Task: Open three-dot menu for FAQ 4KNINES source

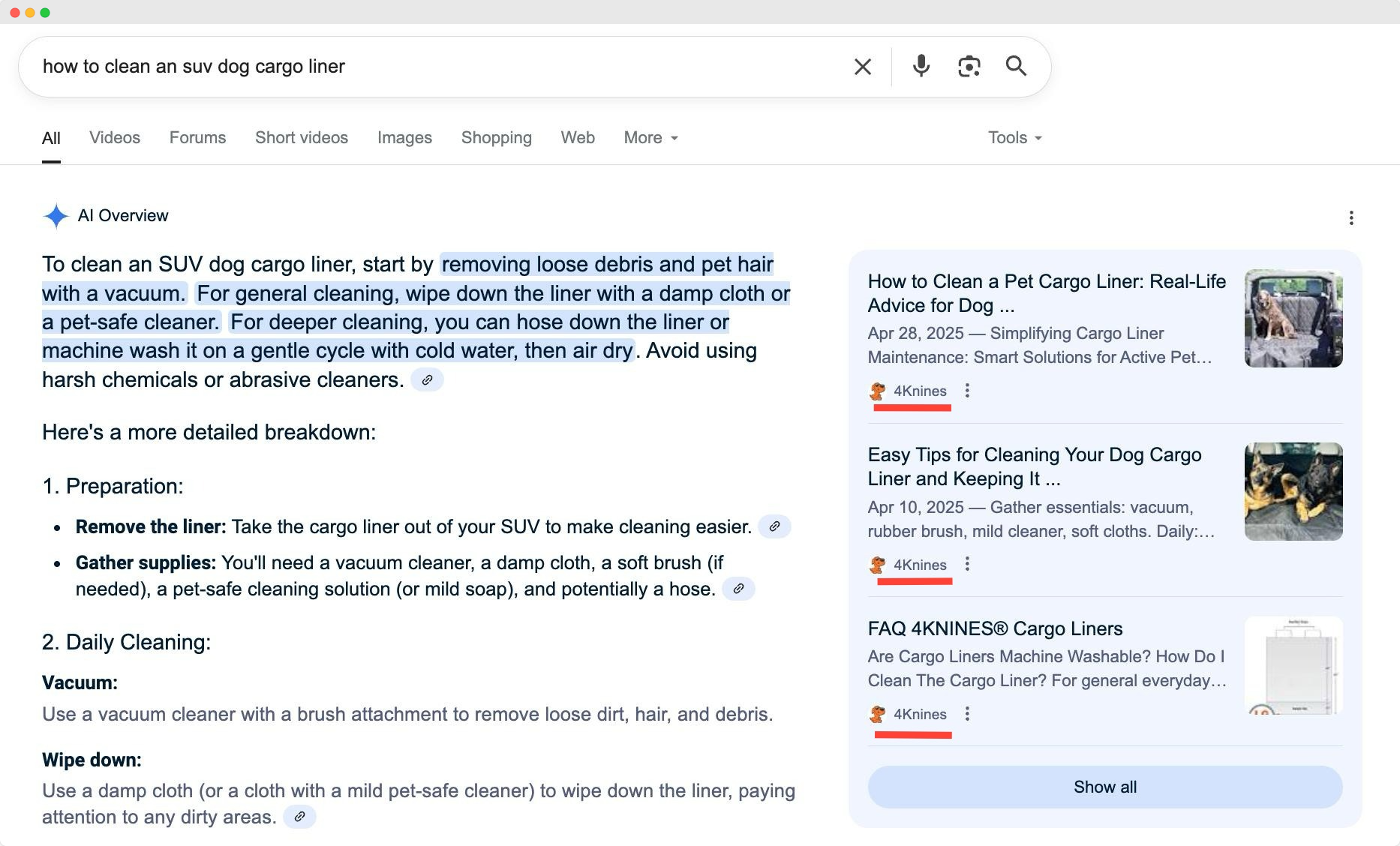Action: tap(967, 714)
